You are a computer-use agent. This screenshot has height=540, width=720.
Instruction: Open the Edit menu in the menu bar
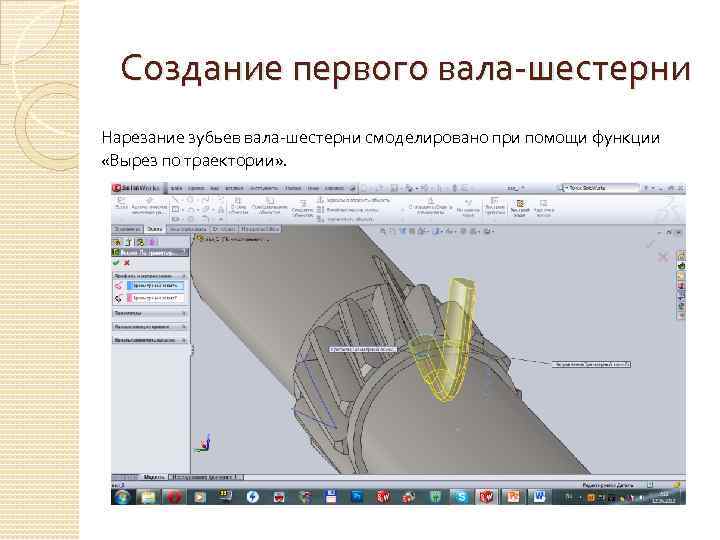point(196,188)
